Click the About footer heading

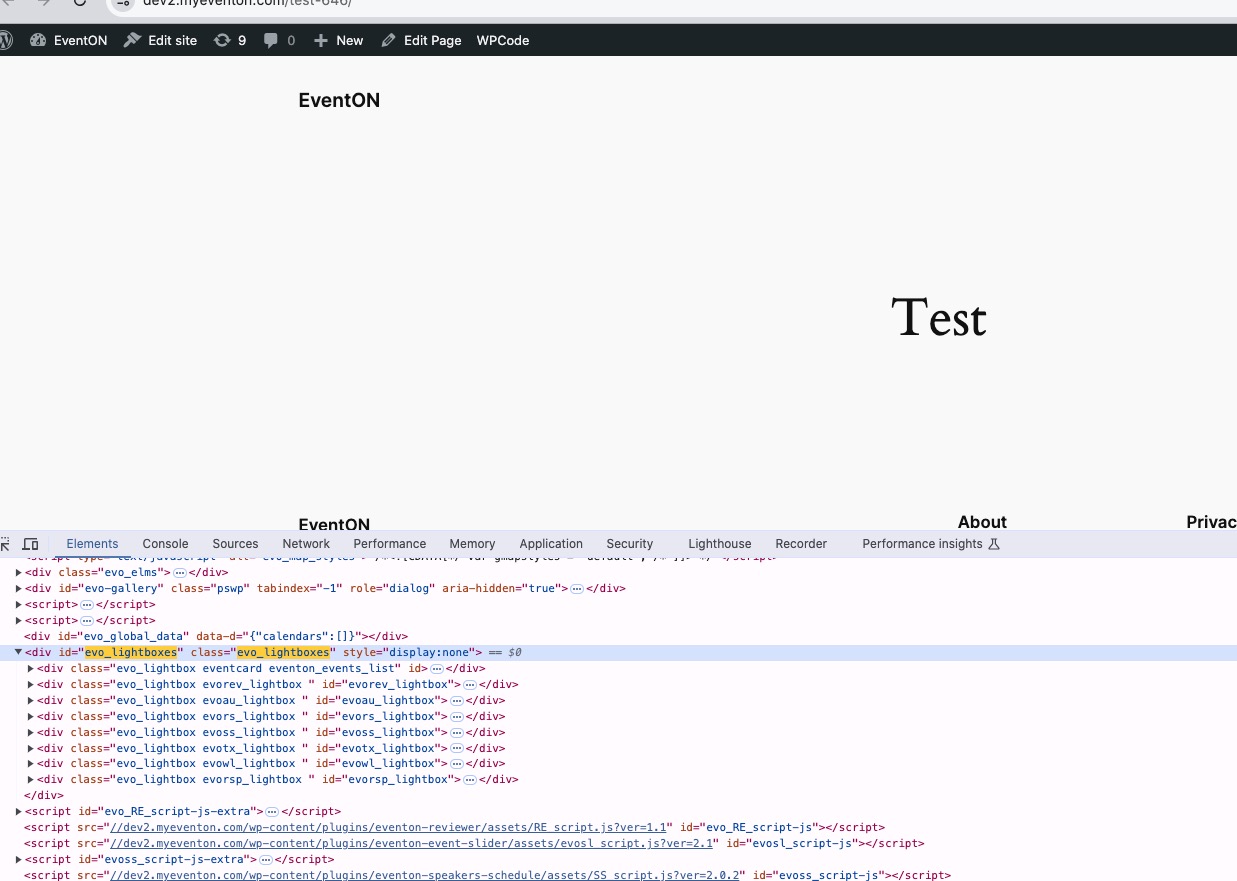point(982,522)
